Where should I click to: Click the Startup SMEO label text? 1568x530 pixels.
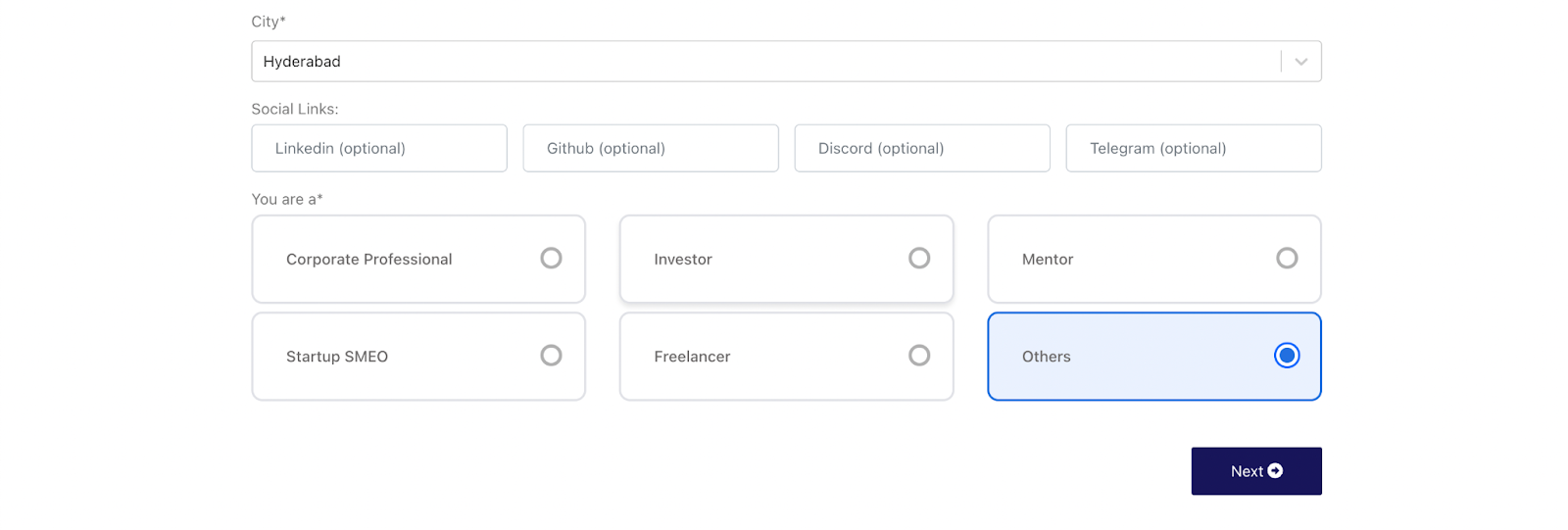tap(337, 357)
